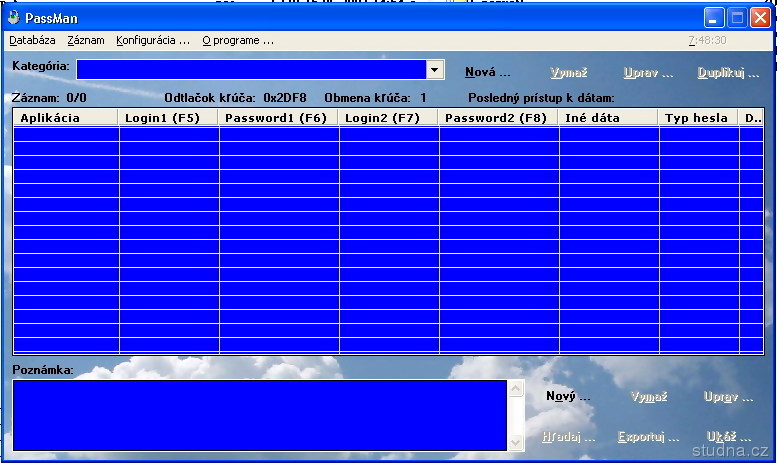
Task: Open the Konfigurácia menu
Action: (153, 41)
